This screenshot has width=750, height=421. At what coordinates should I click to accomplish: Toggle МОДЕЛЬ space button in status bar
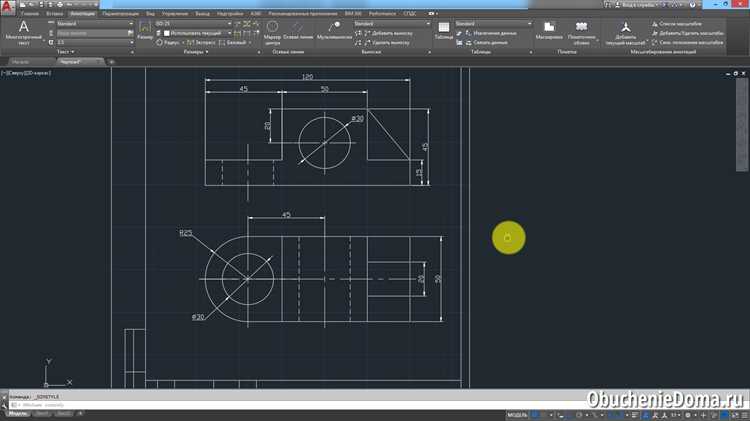tap(518, 415)
